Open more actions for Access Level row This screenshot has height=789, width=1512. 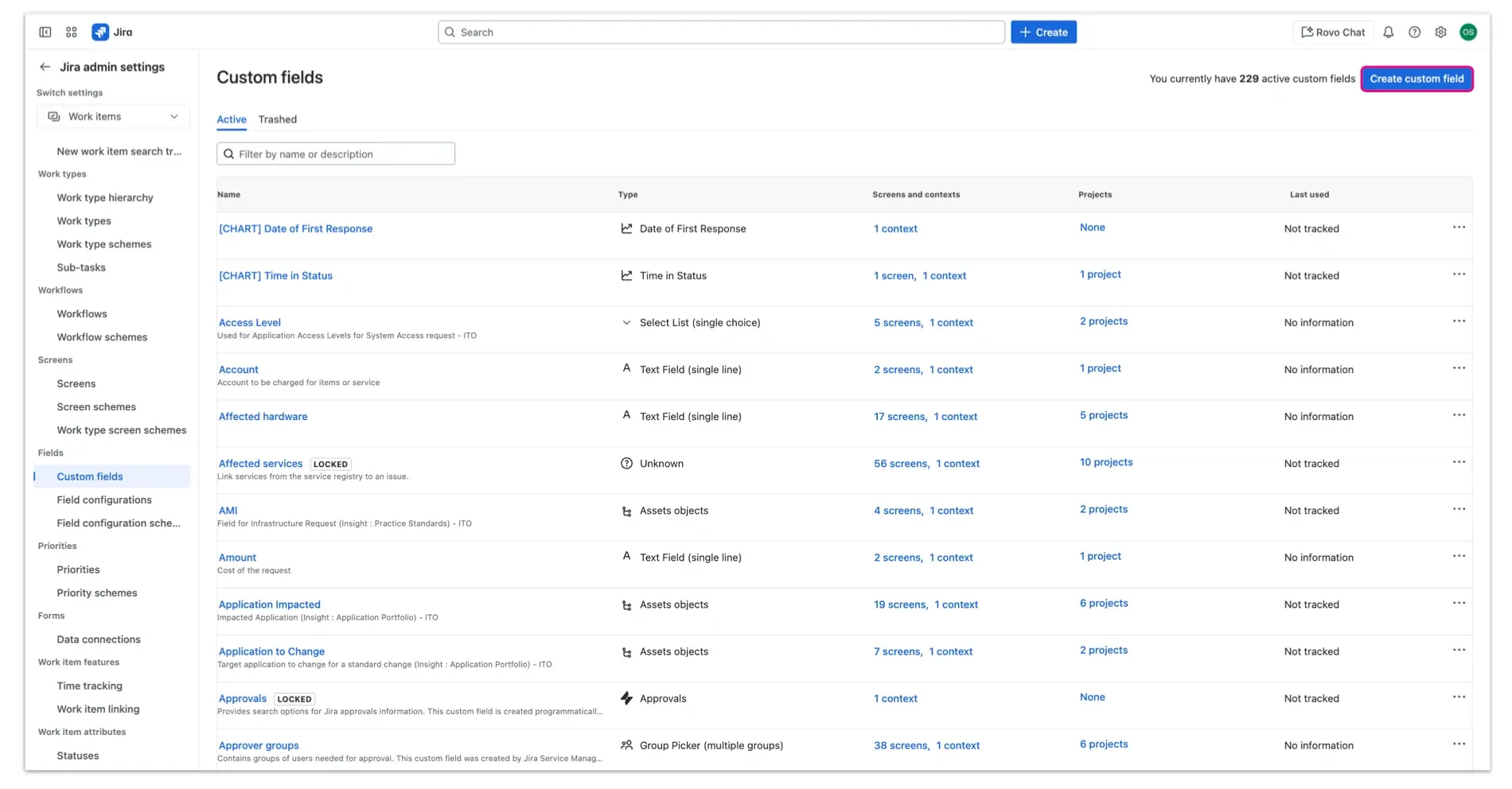click(1458, 321)
